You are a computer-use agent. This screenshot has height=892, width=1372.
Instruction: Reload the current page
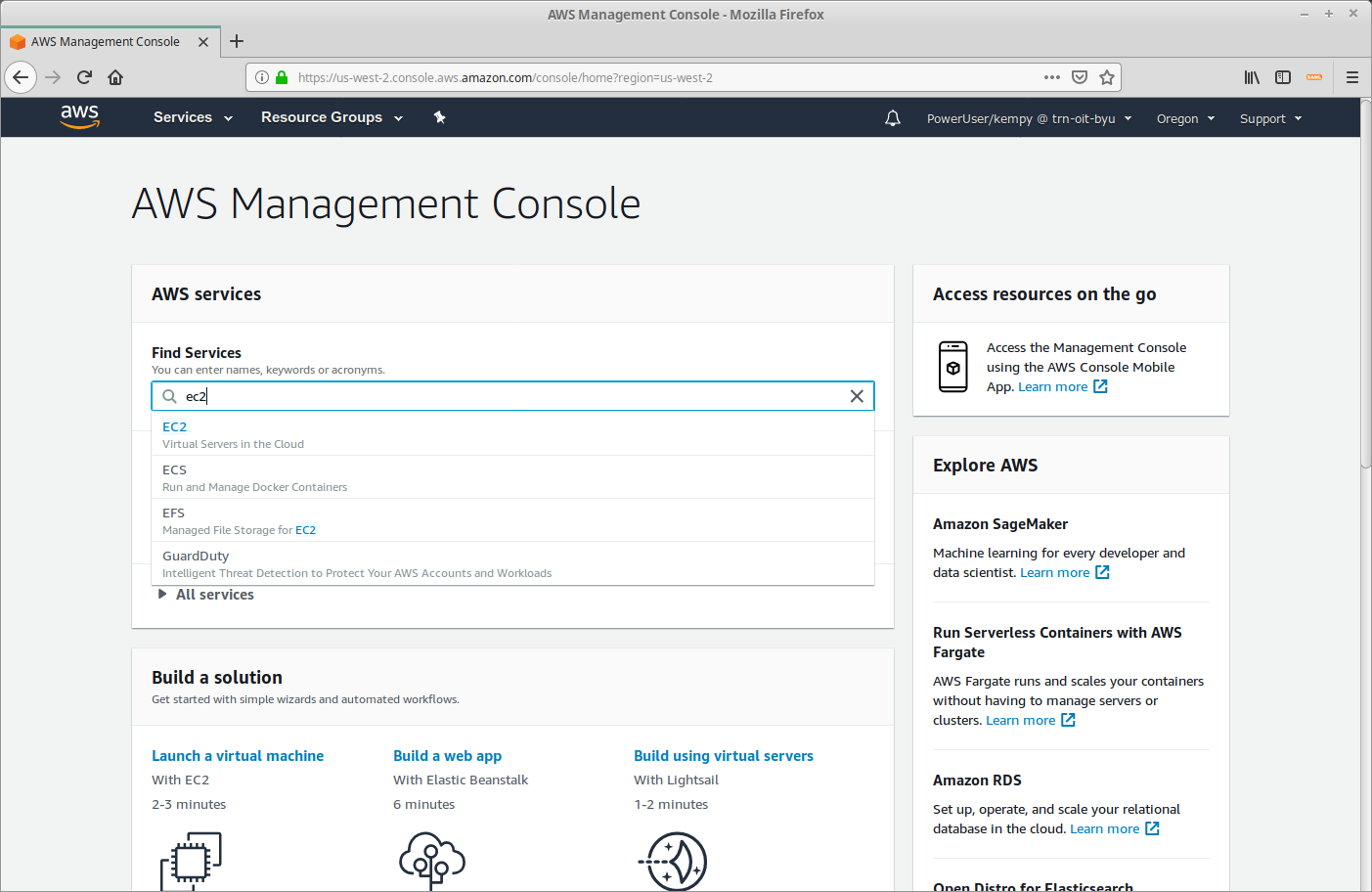(x=84, y=77)
